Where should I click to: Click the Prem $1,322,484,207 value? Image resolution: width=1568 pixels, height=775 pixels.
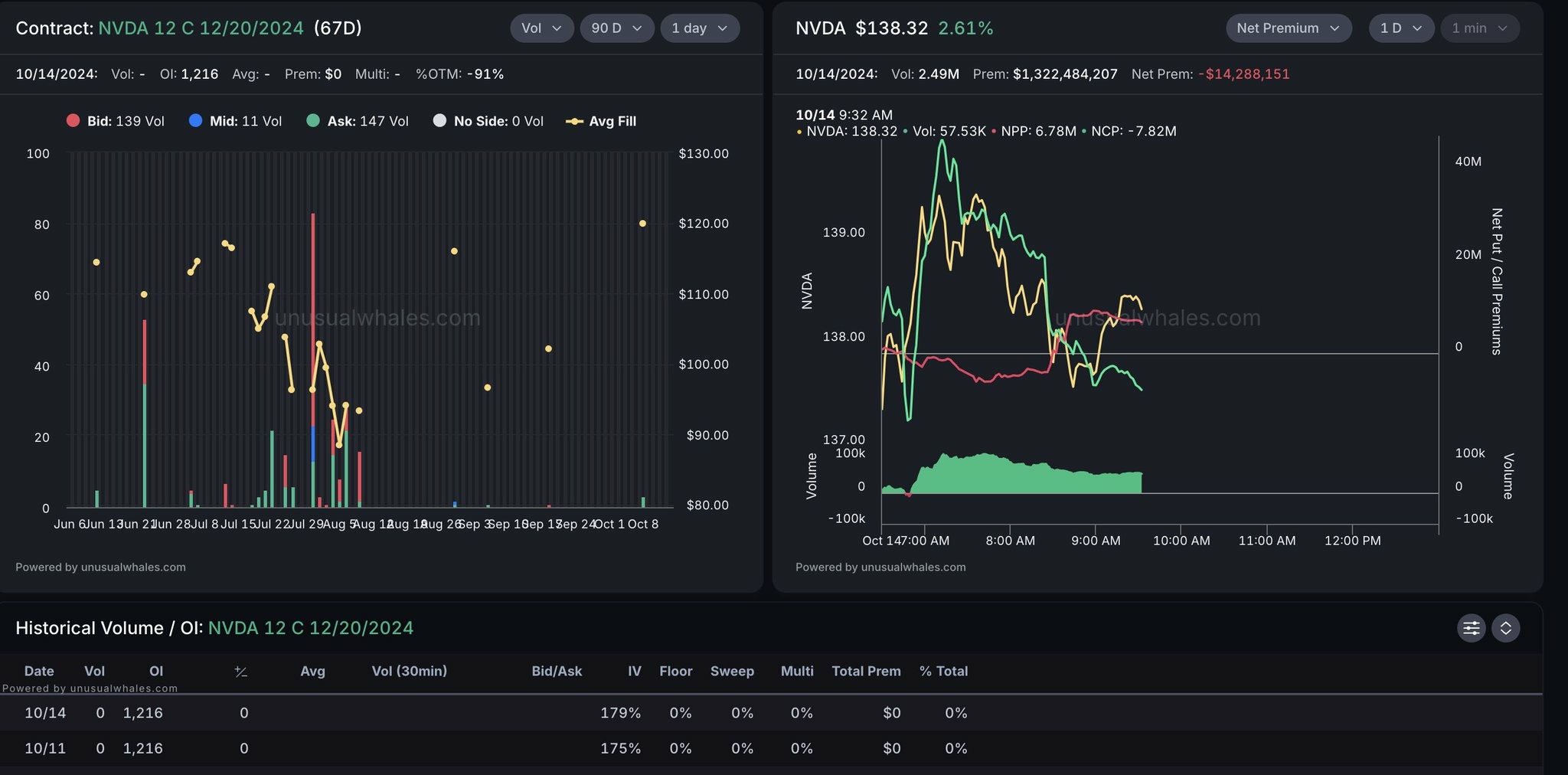pos(1045,74)
